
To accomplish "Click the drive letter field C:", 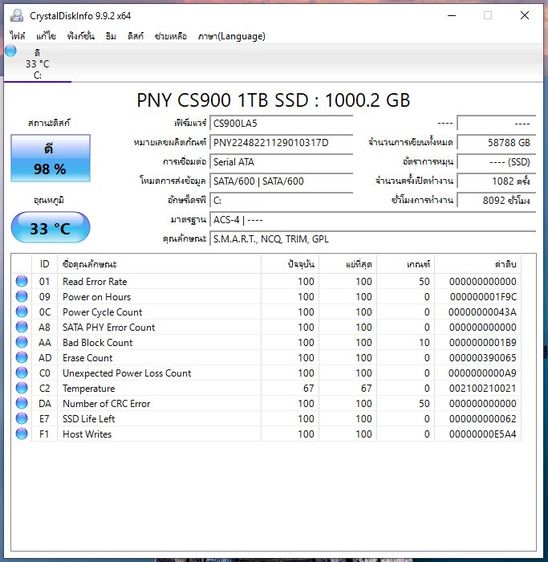I will [x=281, y=200].
